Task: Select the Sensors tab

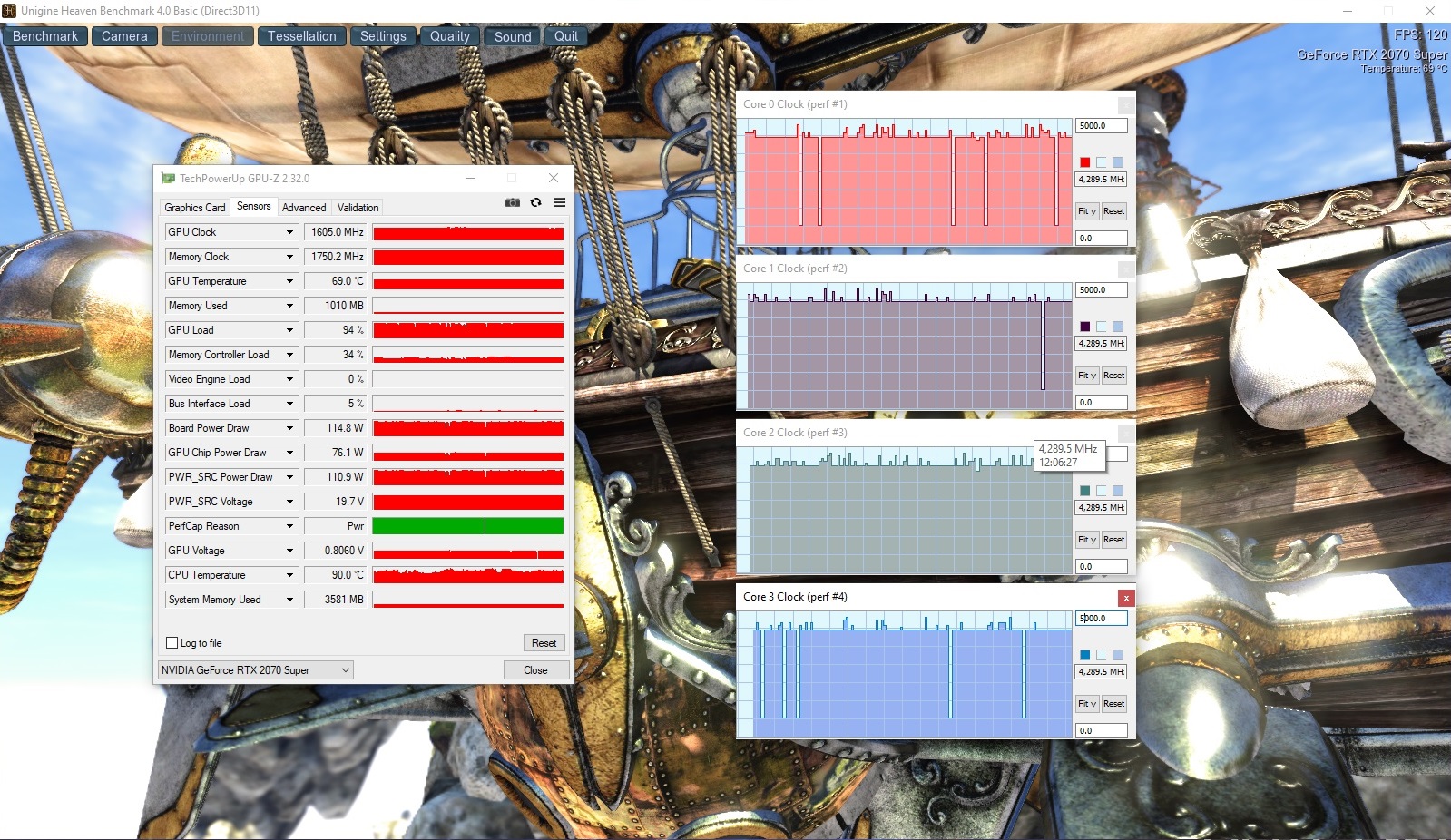Action: click(254, 206)
